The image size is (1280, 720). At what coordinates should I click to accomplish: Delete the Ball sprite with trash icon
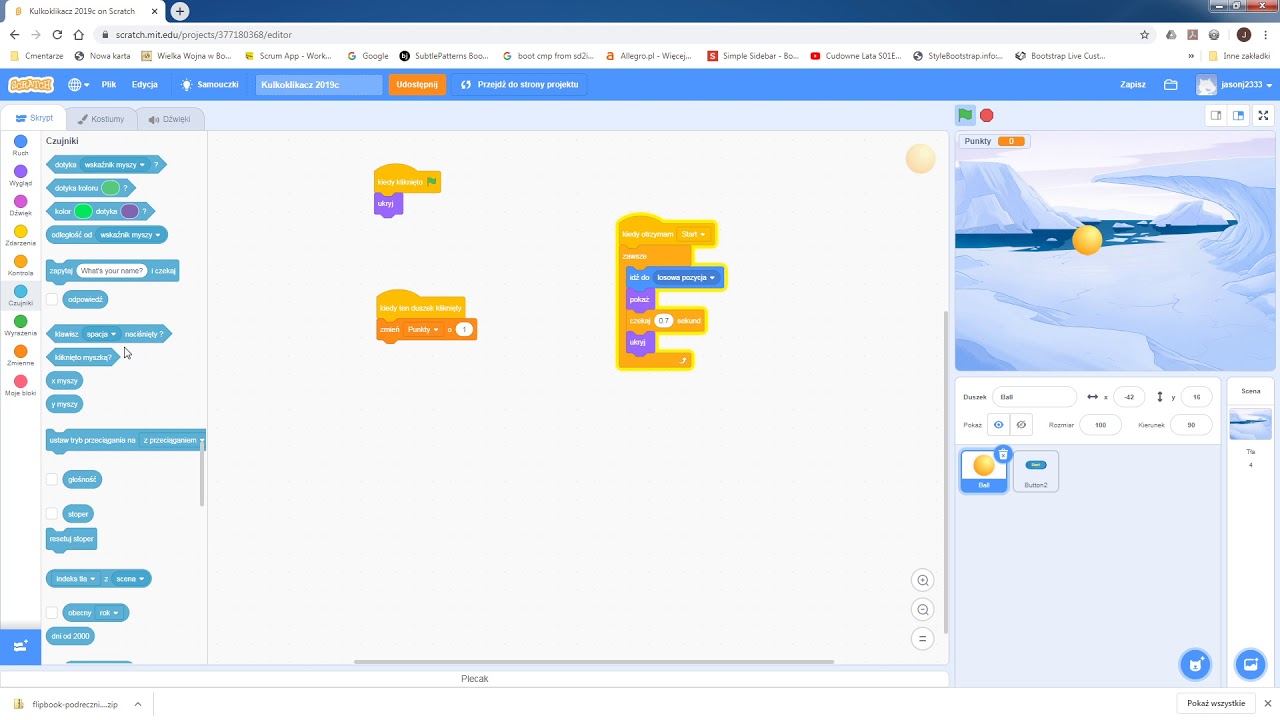[x=1003, y=454]
